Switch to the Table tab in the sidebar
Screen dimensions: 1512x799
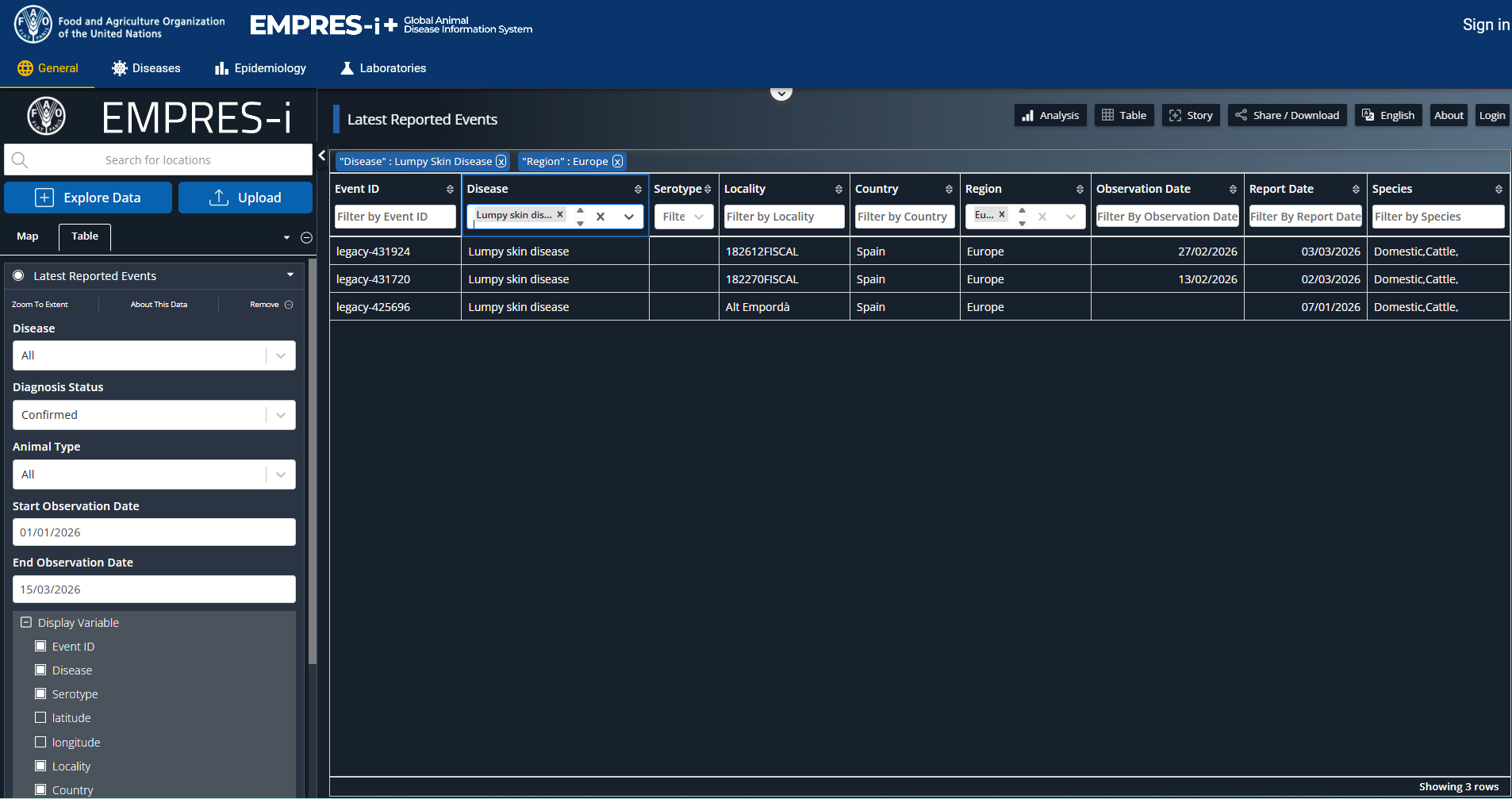tap(85, 236)
